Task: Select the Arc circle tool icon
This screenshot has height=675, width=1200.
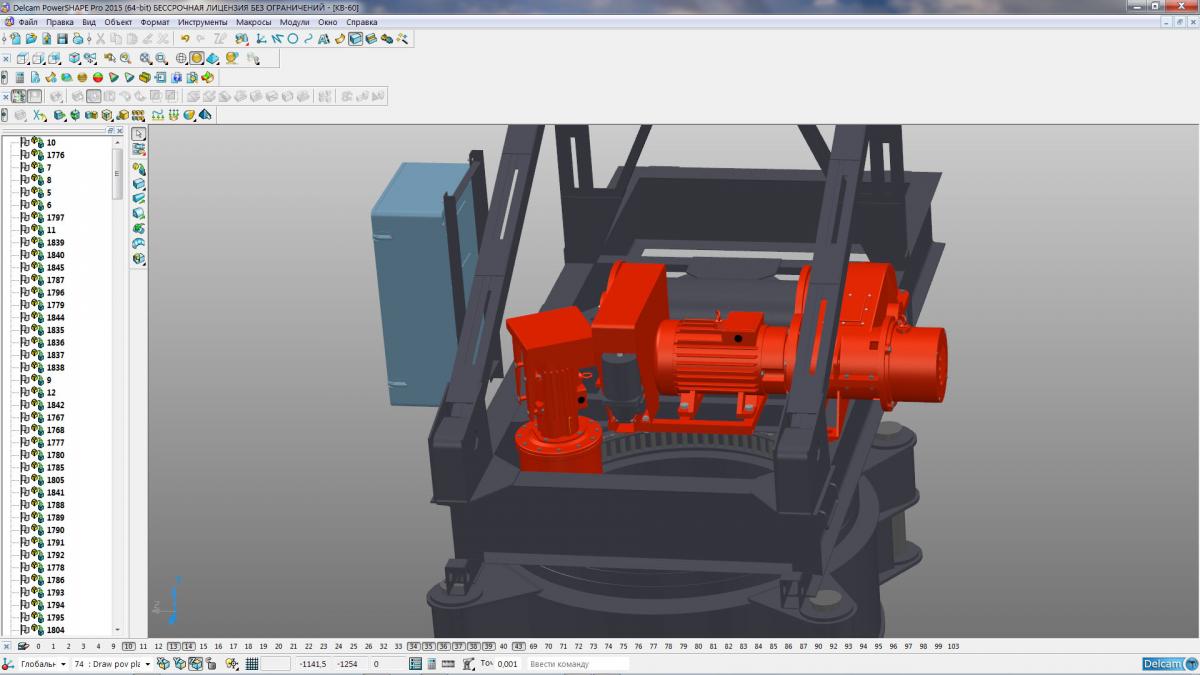Action: coord(293,38)
